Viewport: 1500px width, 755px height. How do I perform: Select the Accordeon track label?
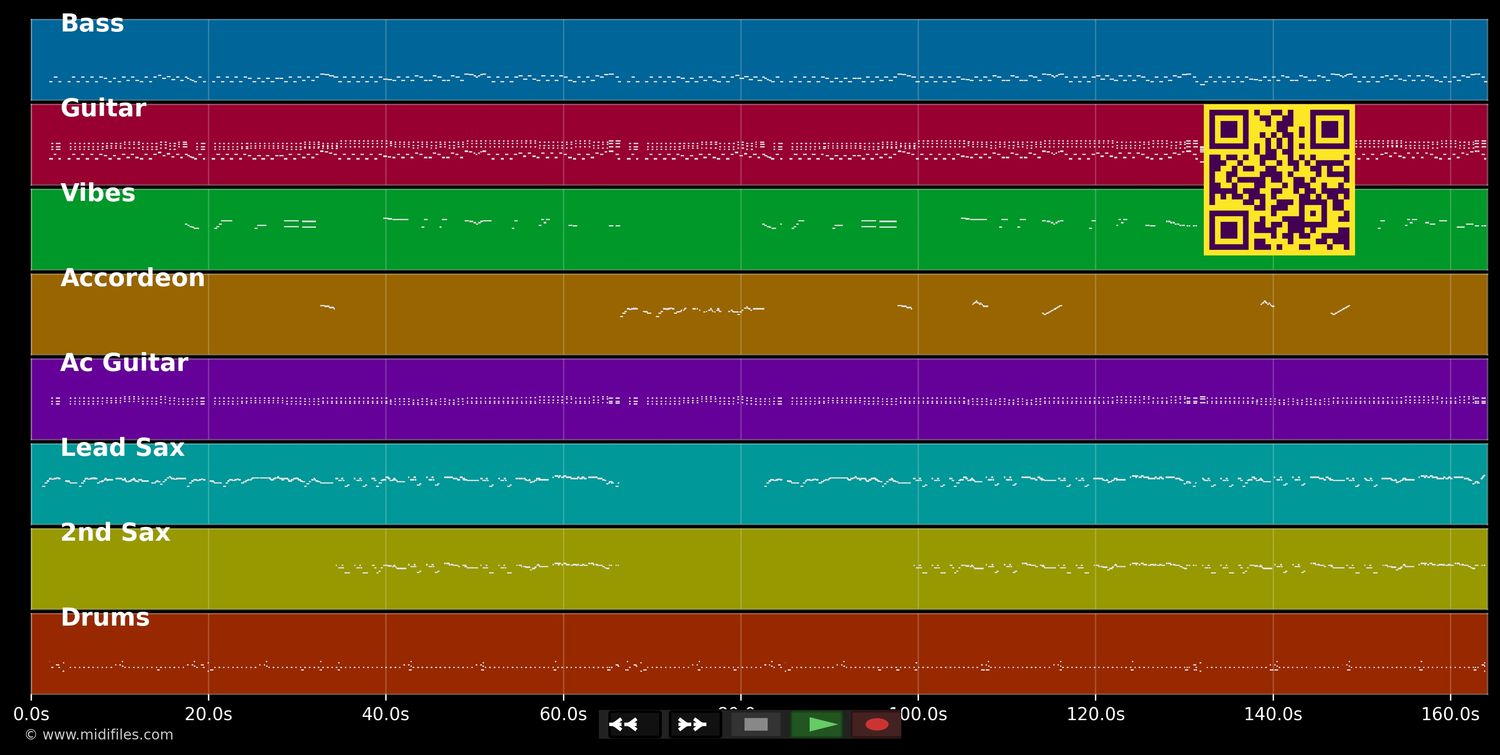(132, 279)
